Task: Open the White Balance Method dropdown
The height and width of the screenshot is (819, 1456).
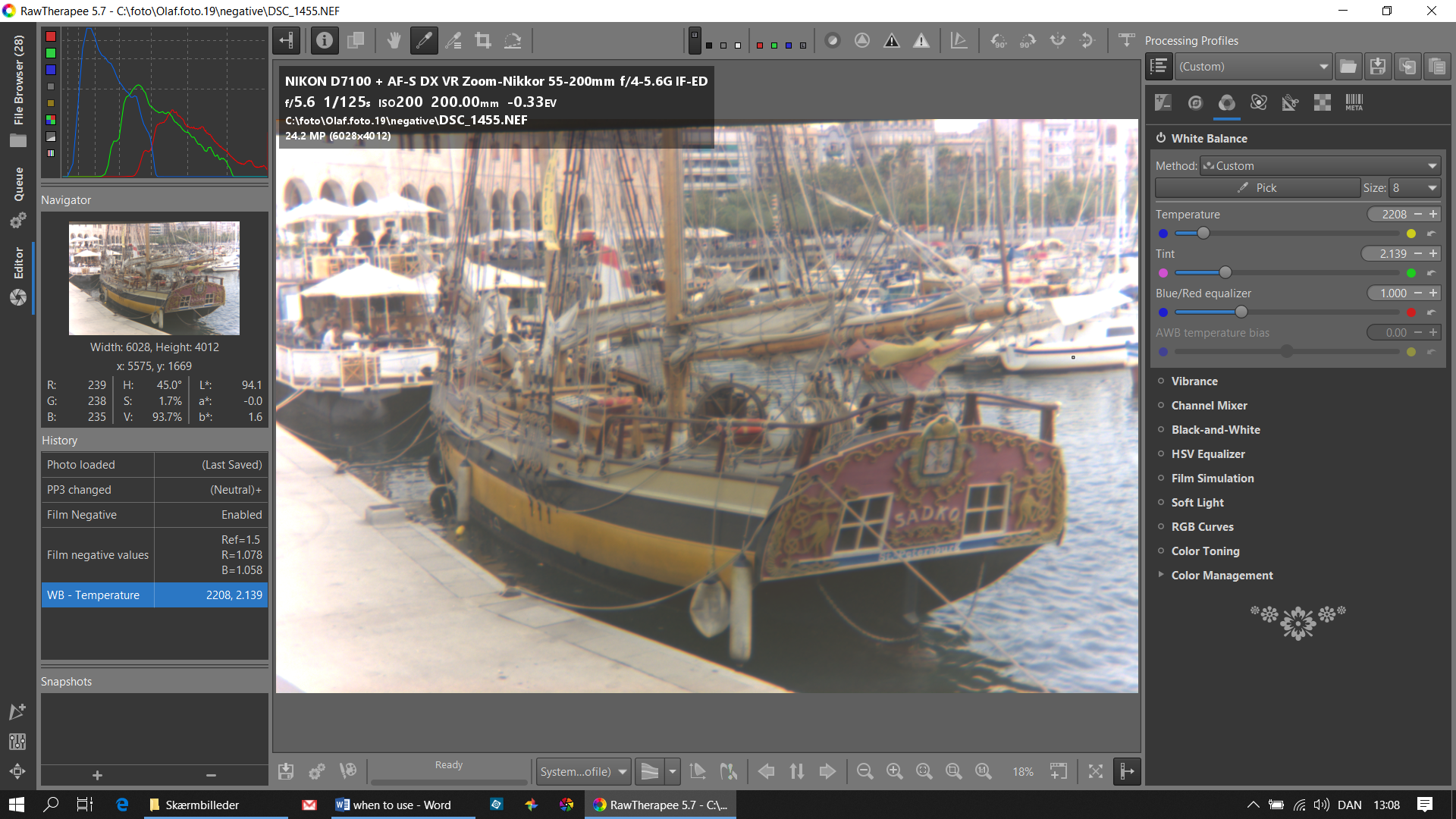Action: point(1319,166)
